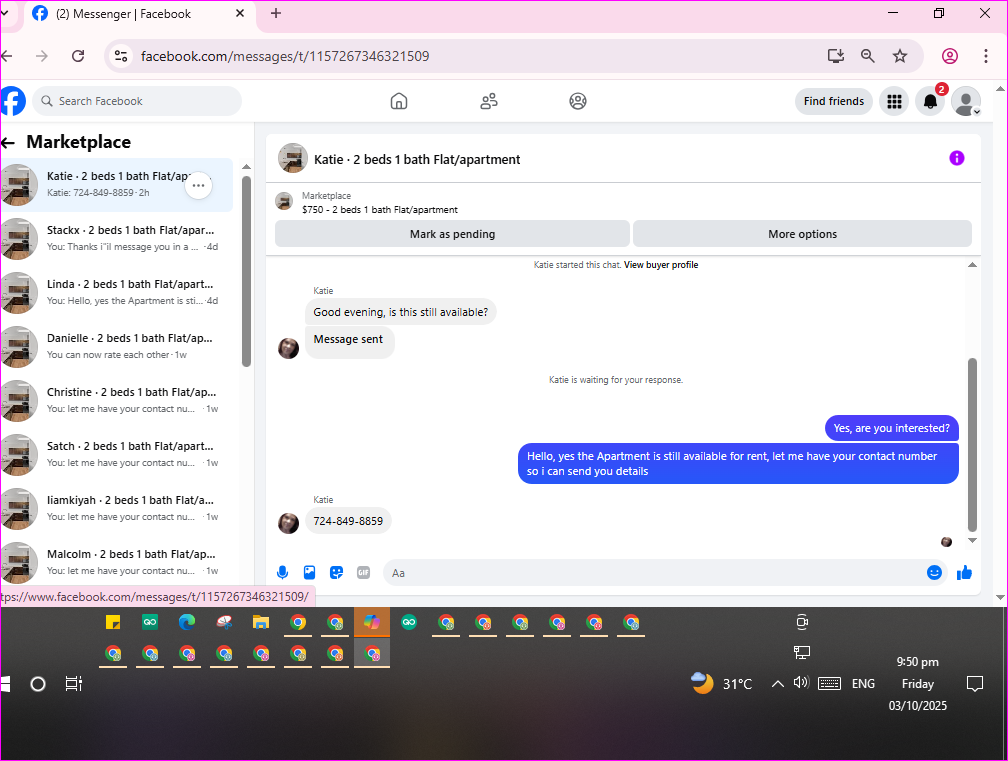Click Katie's avatar in chat header
Image resolution: width=1008 pixels, height=761 pixels.
tap(292, 158)
